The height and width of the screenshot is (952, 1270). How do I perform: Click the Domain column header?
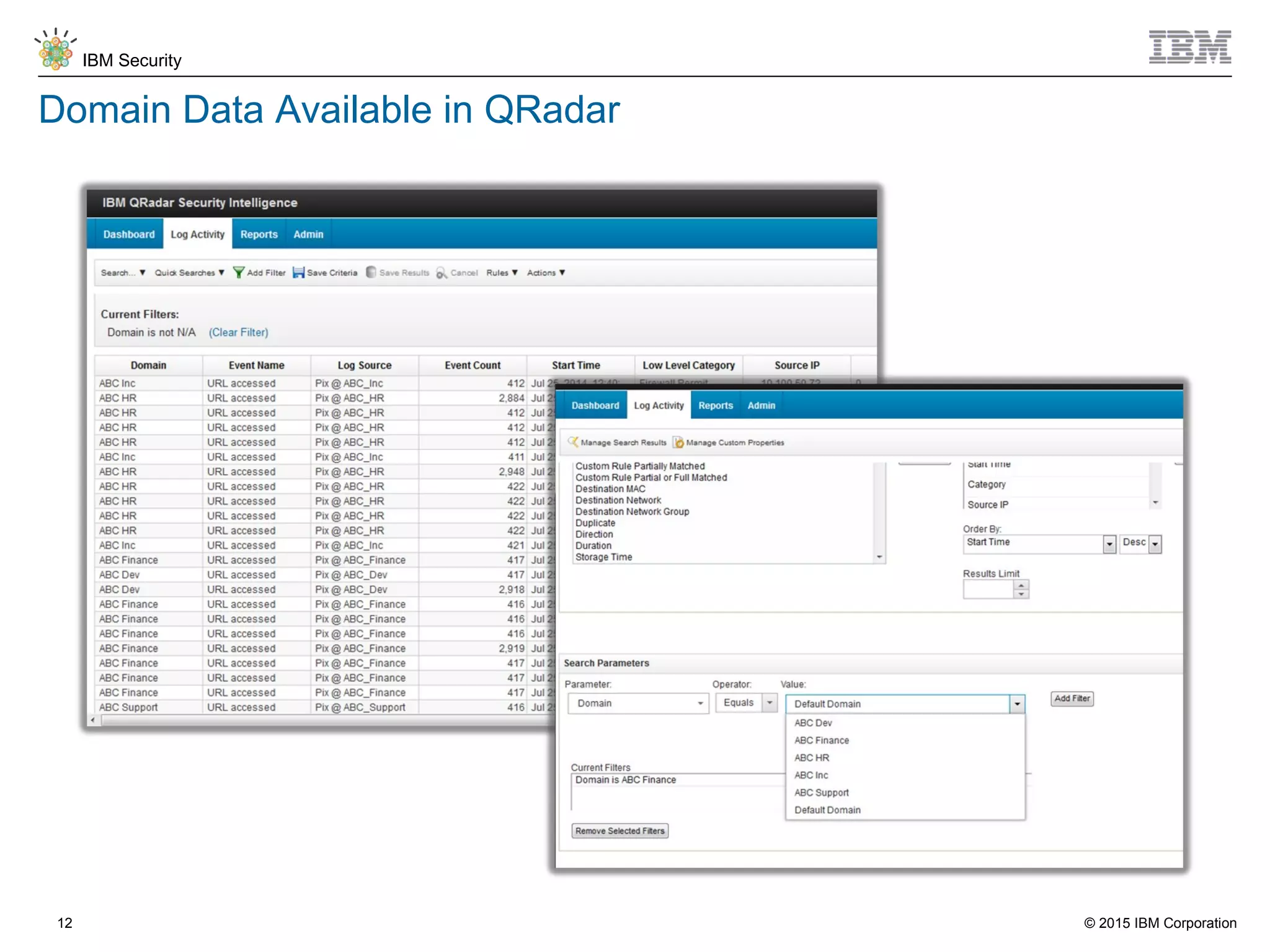(148, 366)
